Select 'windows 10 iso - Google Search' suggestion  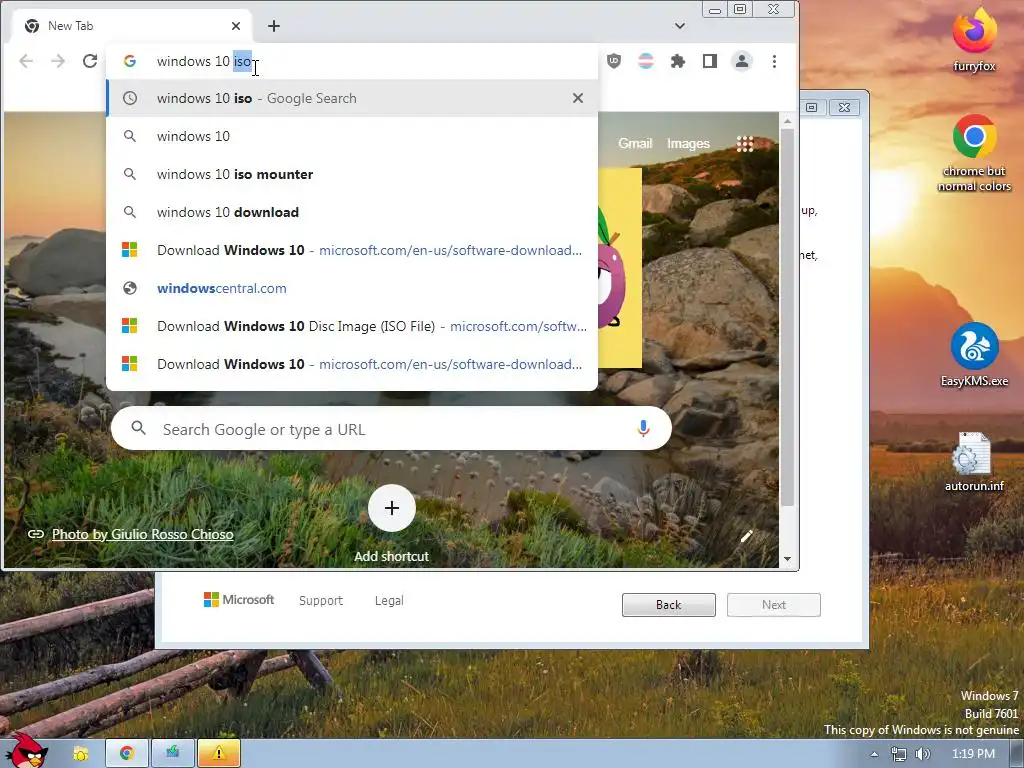click(352, 98)
